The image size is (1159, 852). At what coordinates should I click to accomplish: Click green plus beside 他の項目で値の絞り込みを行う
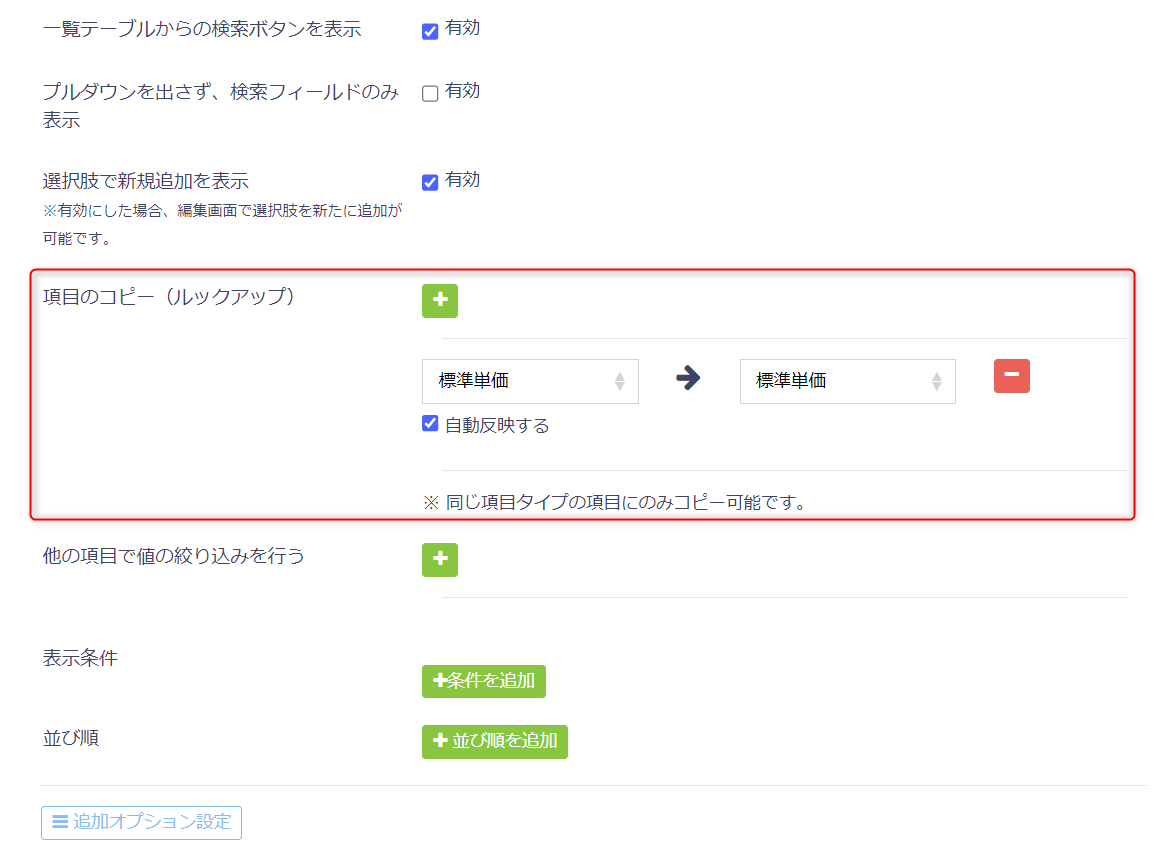(439, 560)
